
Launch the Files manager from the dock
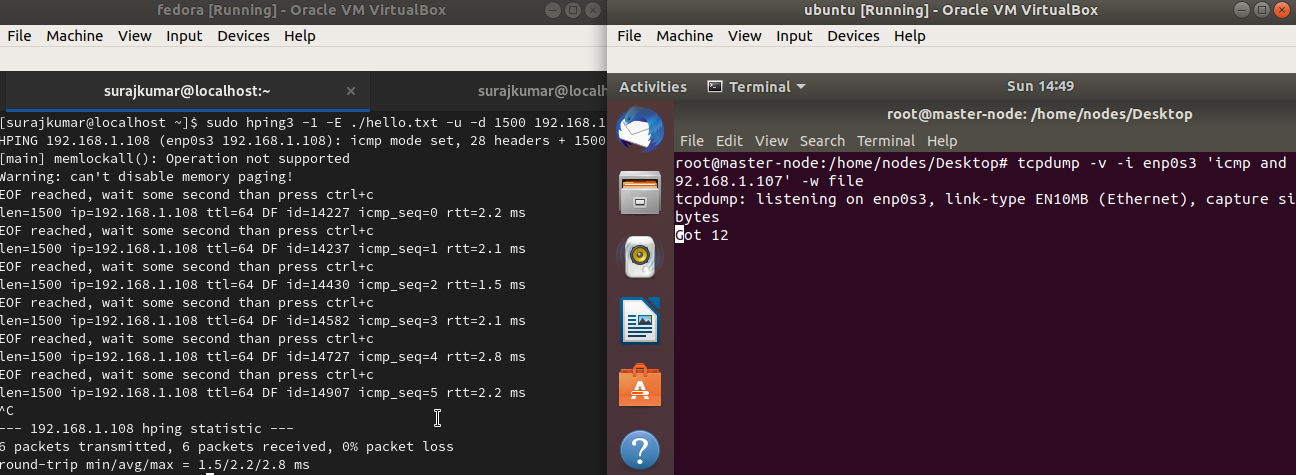click(x=640, y=193)
